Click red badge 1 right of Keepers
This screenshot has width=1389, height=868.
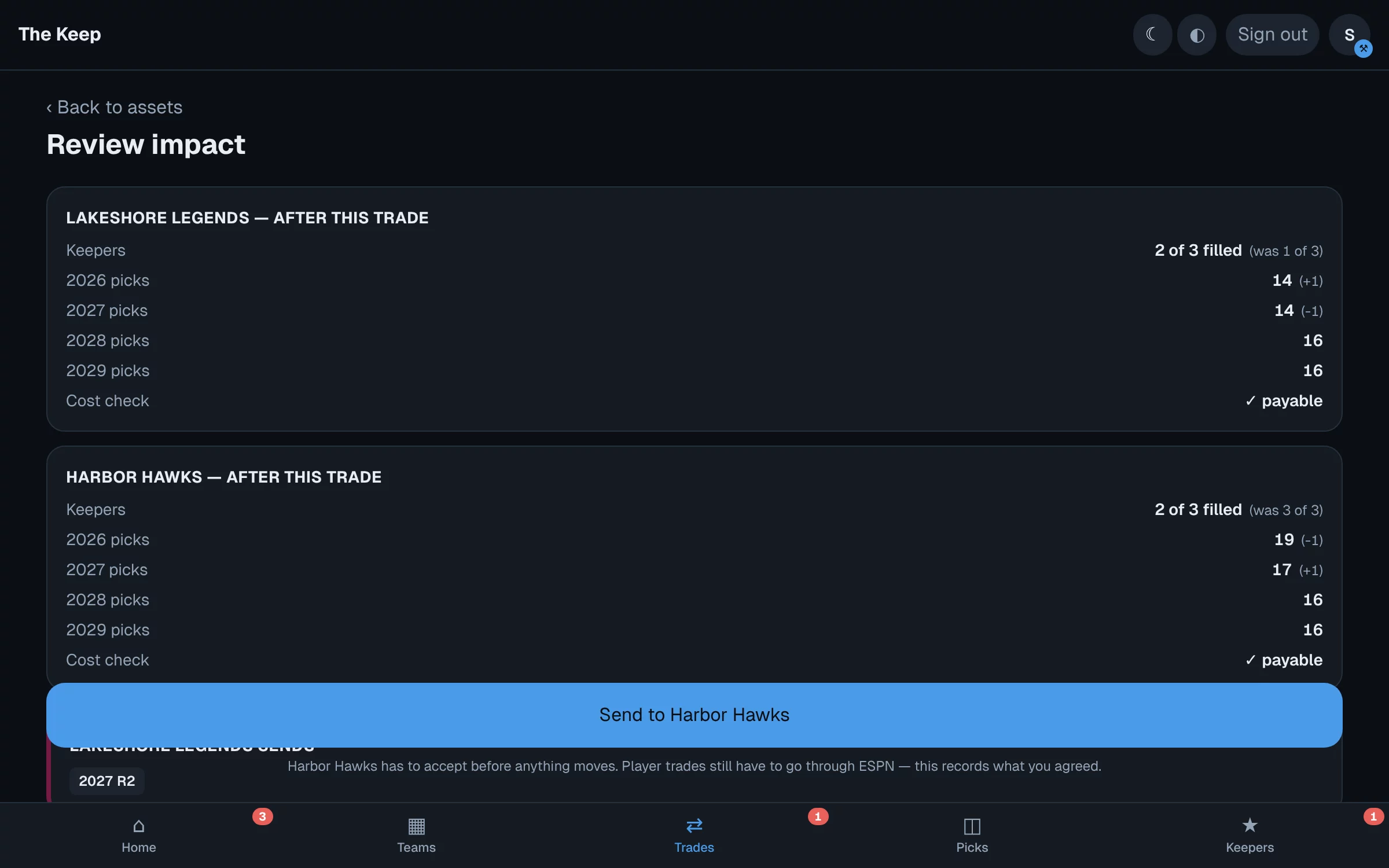coord(1373,816)
